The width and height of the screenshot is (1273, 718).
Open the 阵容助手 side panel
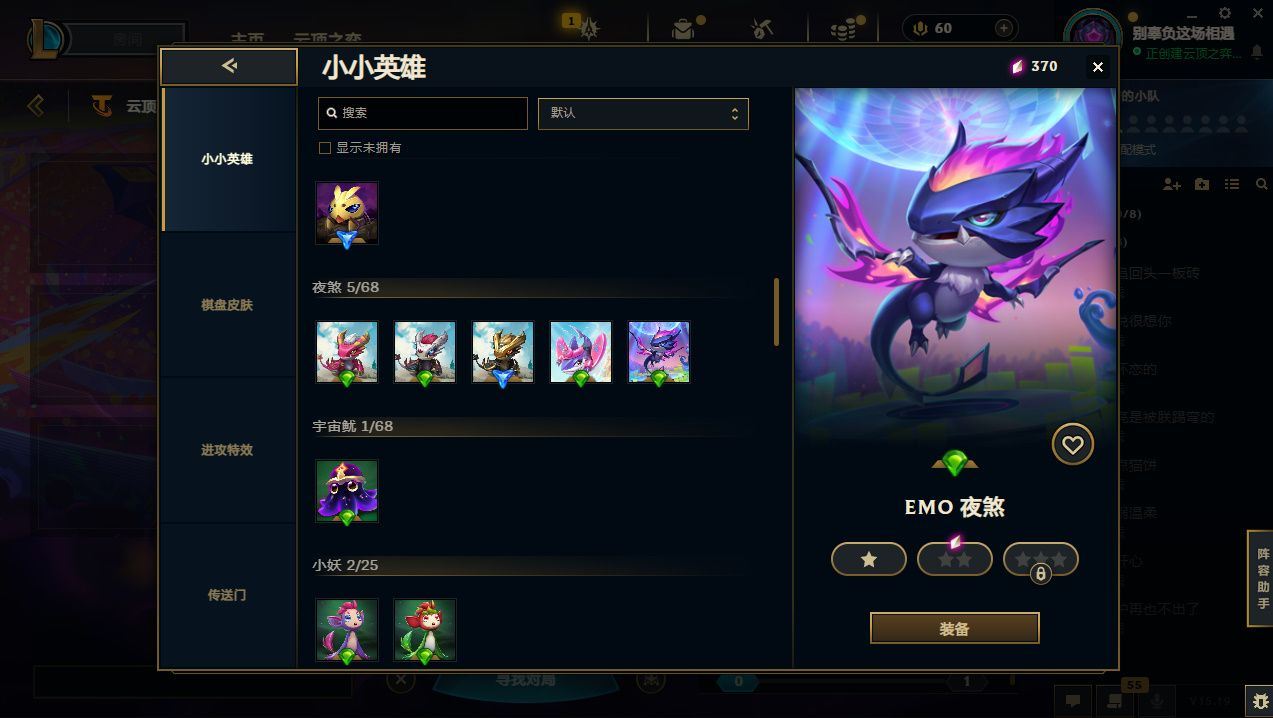[1262, 578]
